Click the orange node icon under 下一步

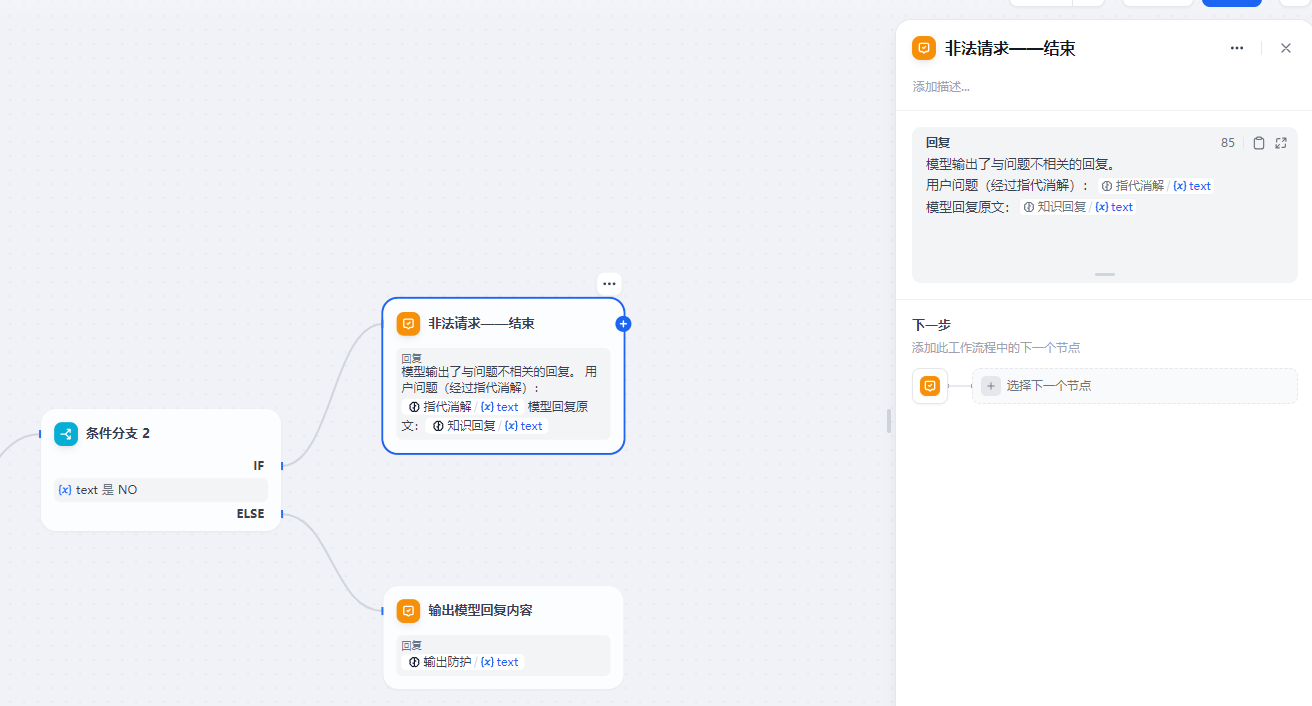[930, 386]
